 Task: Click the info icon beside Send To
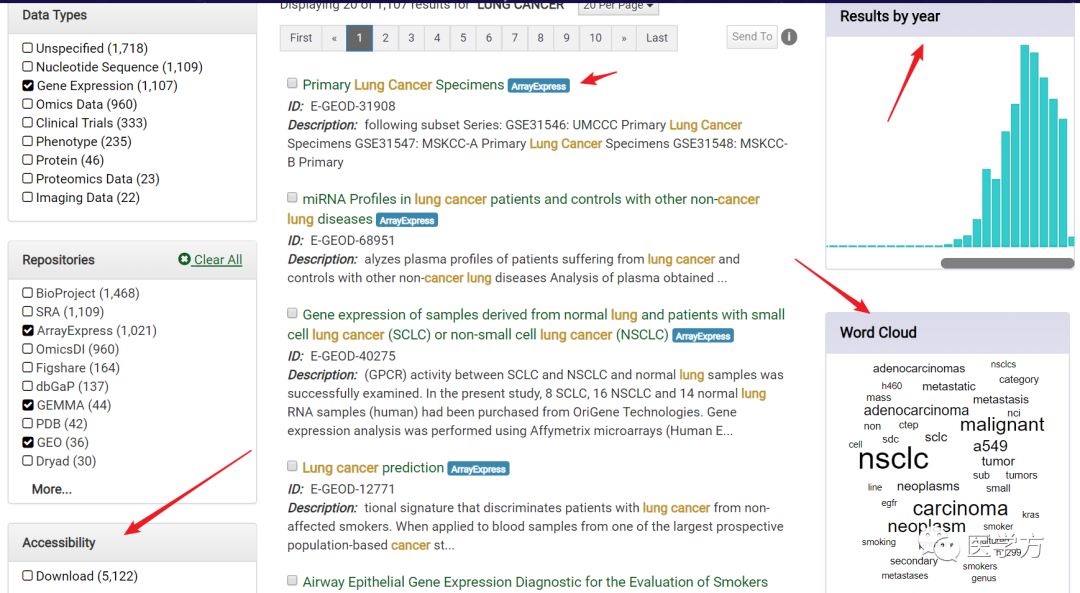(x=789, y=37)
